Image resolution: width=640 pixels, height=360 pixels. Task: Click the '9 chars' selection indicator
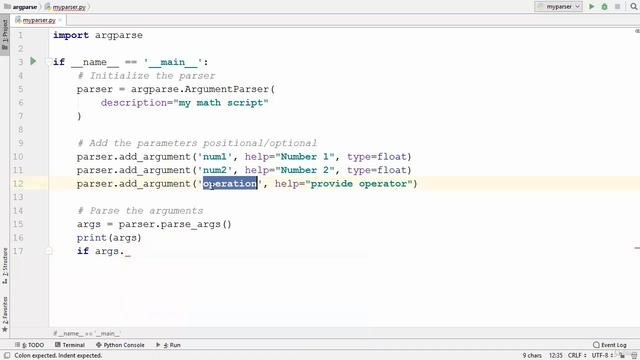click(x=532, y=356)
